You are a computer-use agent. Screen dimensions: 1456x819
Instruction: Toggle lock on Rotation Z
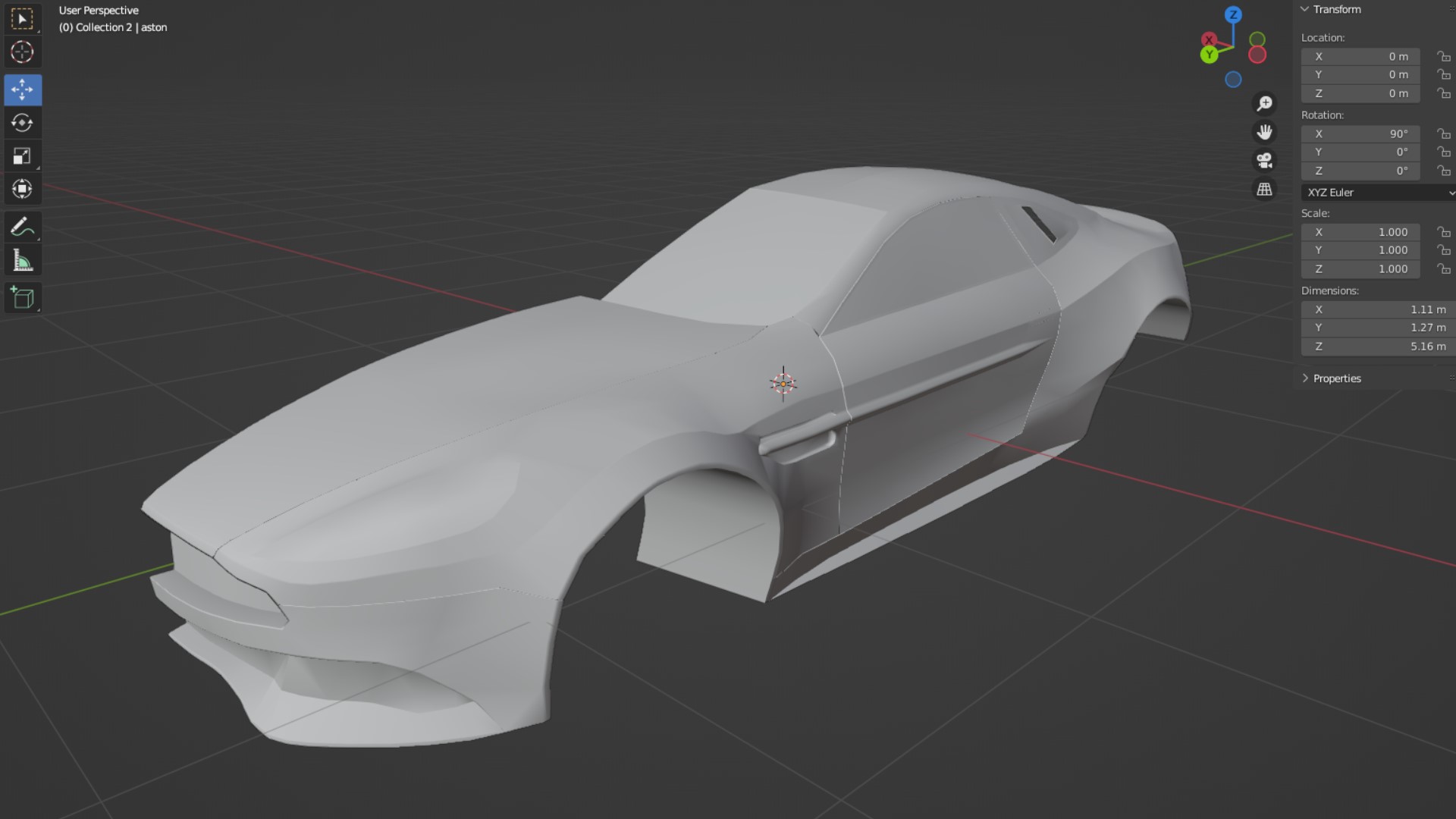pyautogui.click(x=1443, y=171)
